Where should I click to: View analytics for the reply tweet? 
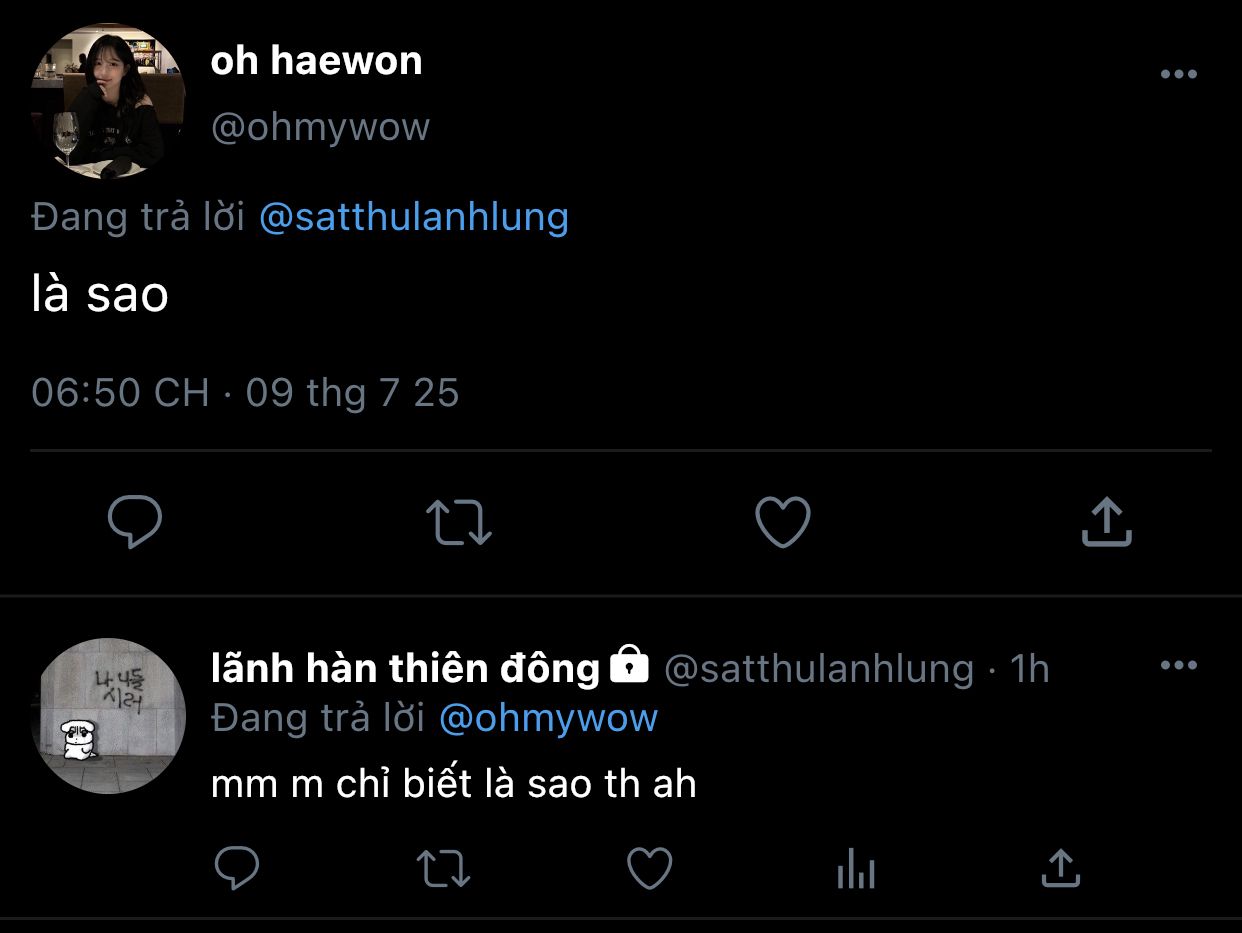tap(856, 870)
